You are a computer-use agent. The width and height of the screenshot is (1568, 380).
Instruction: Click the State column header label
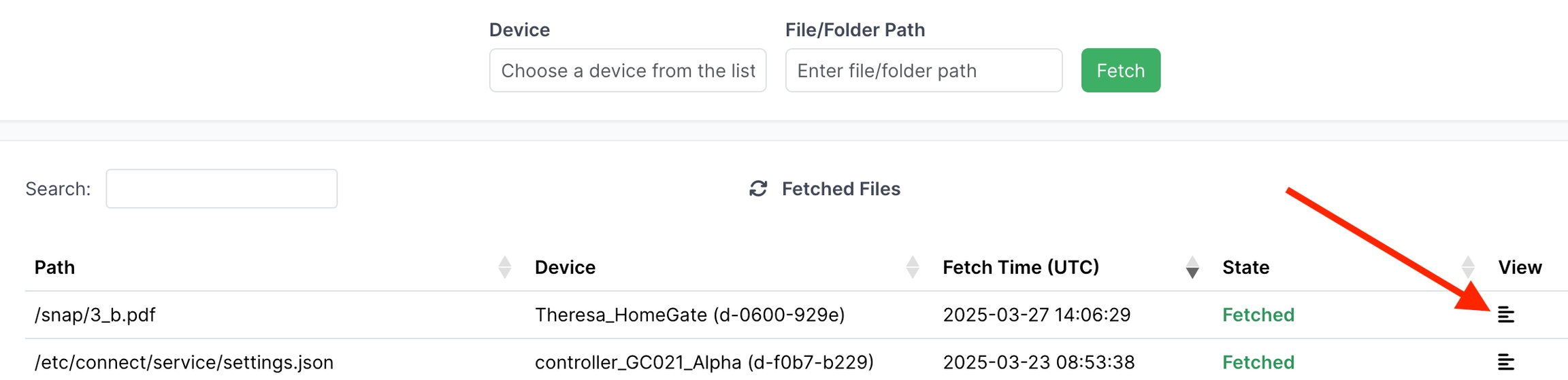coord(1245,267)
